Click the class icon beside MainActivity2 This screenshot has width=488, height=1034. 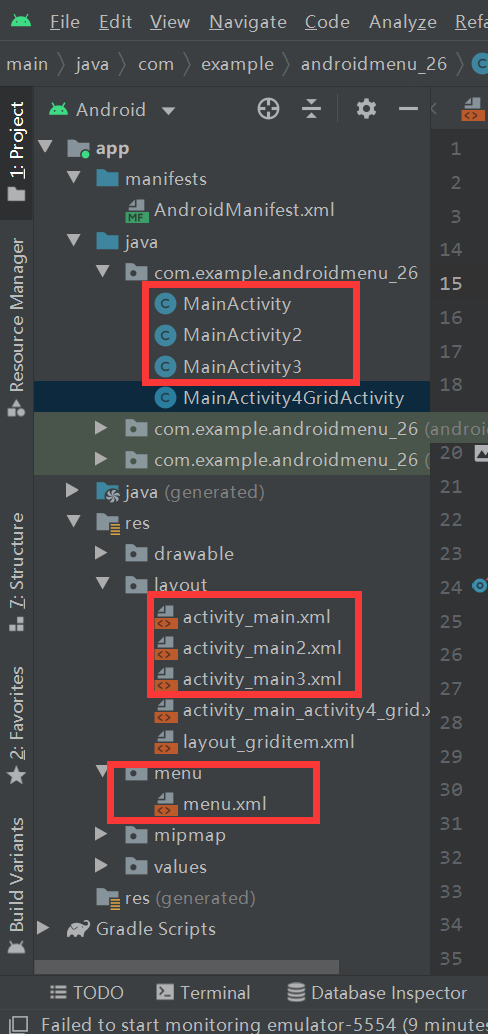click(x=165, y=335)
